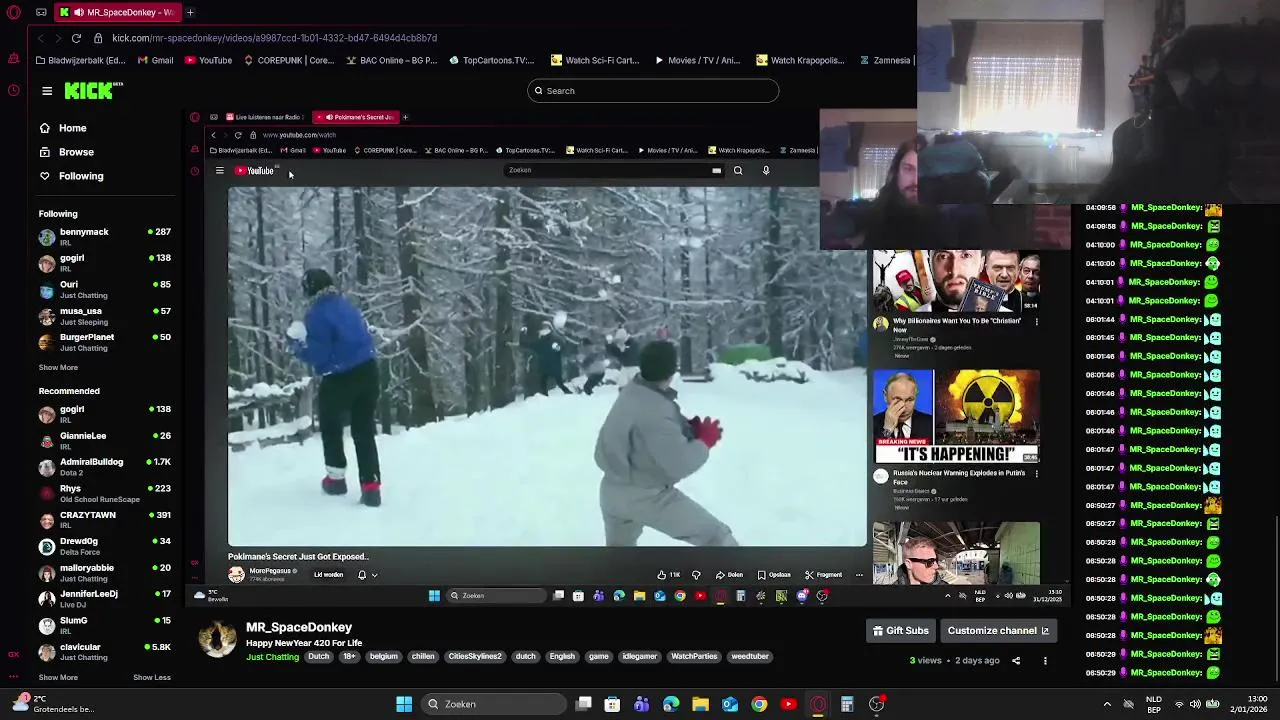The height and width of the screenshot is (720, 1280).
Task: Toggle the Kick sidebar hamburger menu
Action: pyautogui.click(x=47, y=91)
